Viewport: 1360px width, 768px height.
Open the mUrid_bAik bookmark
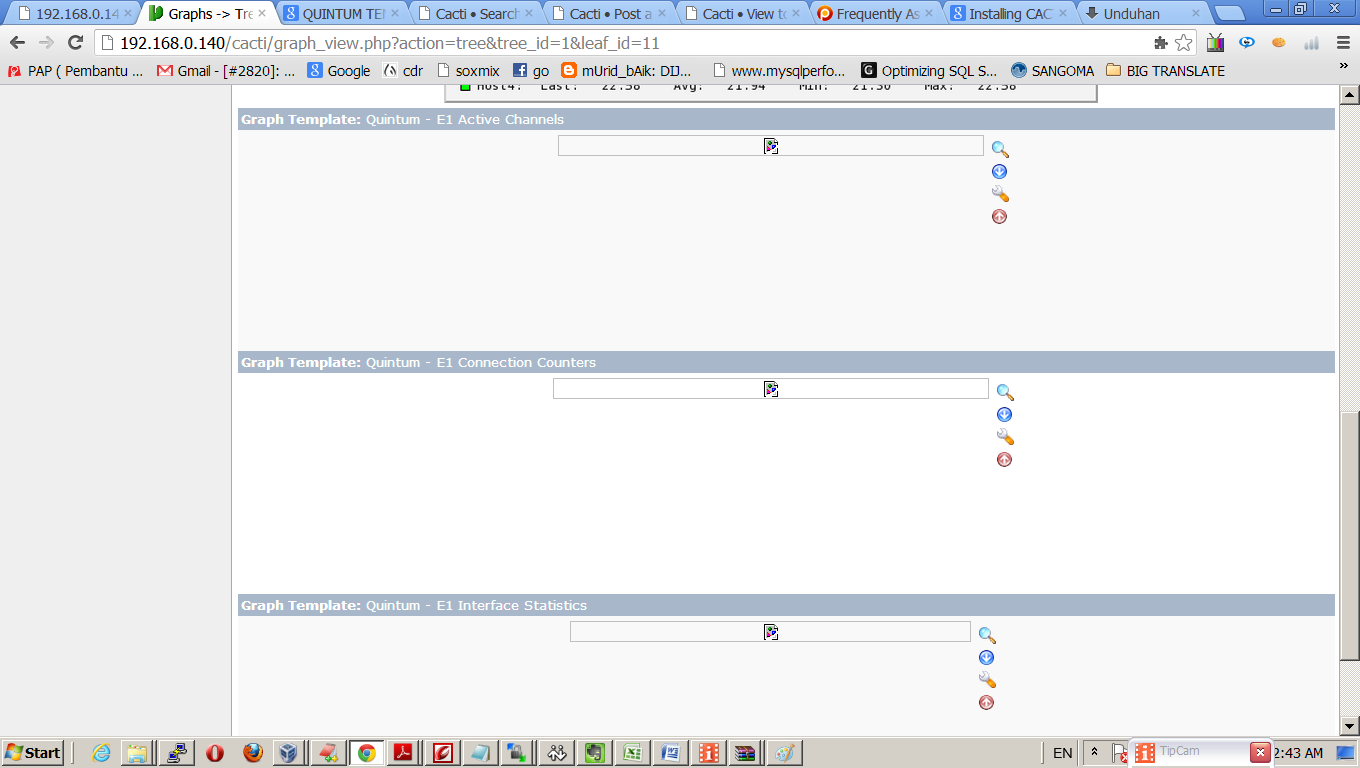point(627,71)
